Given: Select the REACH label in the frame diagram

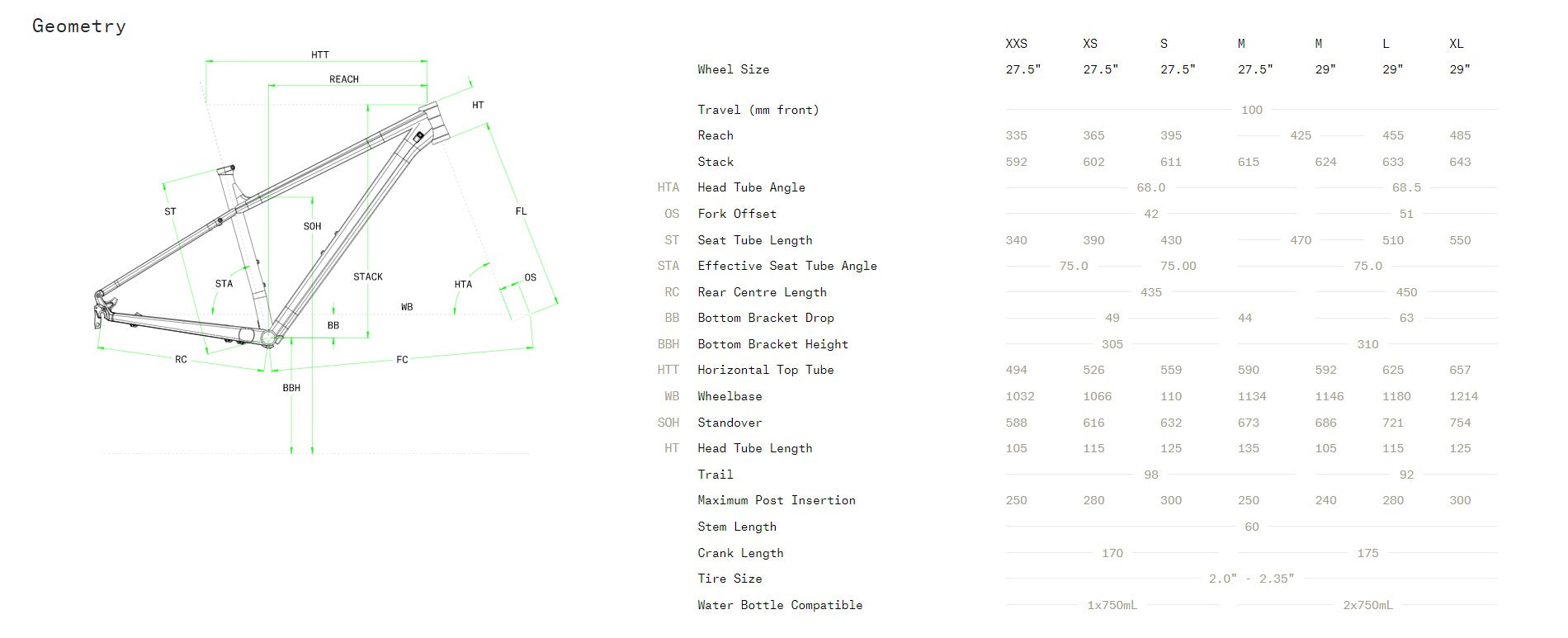Looking at the screenshot, I should [x=343, y=79].
